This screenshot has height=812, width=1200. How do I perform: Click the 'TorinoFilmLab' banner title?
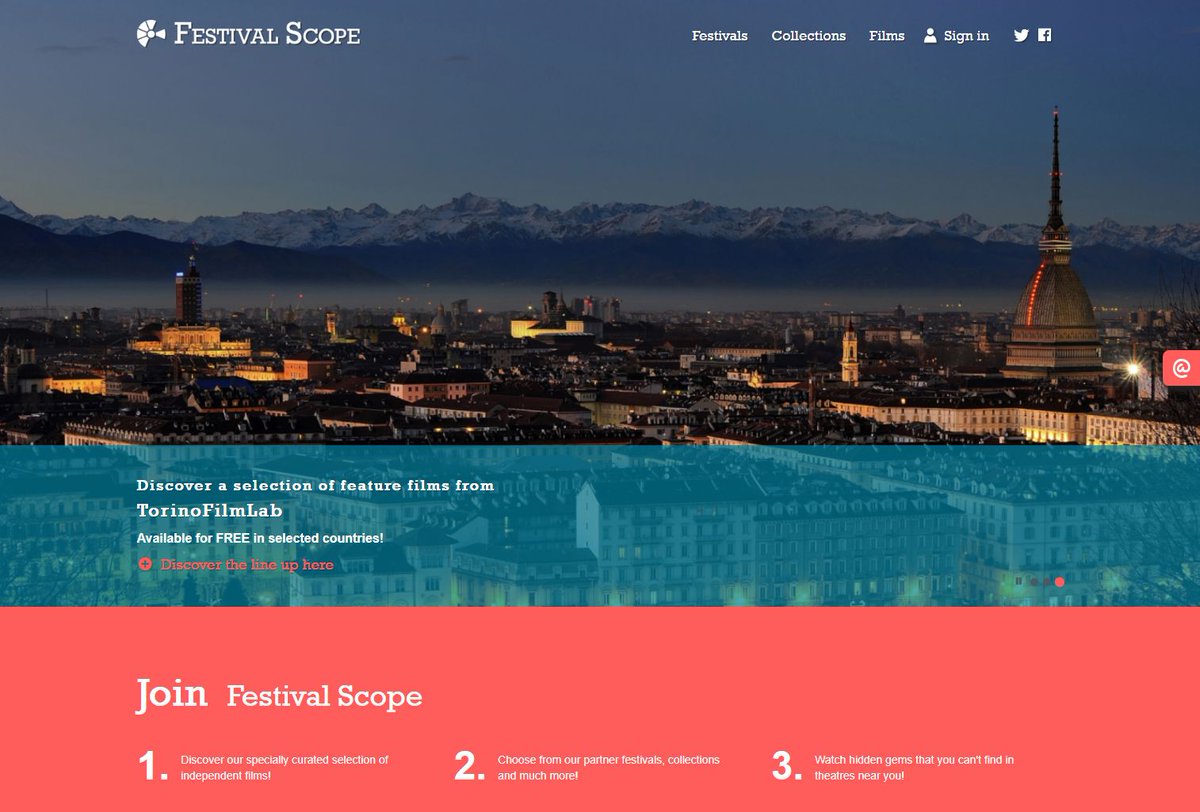pos(210,511)
